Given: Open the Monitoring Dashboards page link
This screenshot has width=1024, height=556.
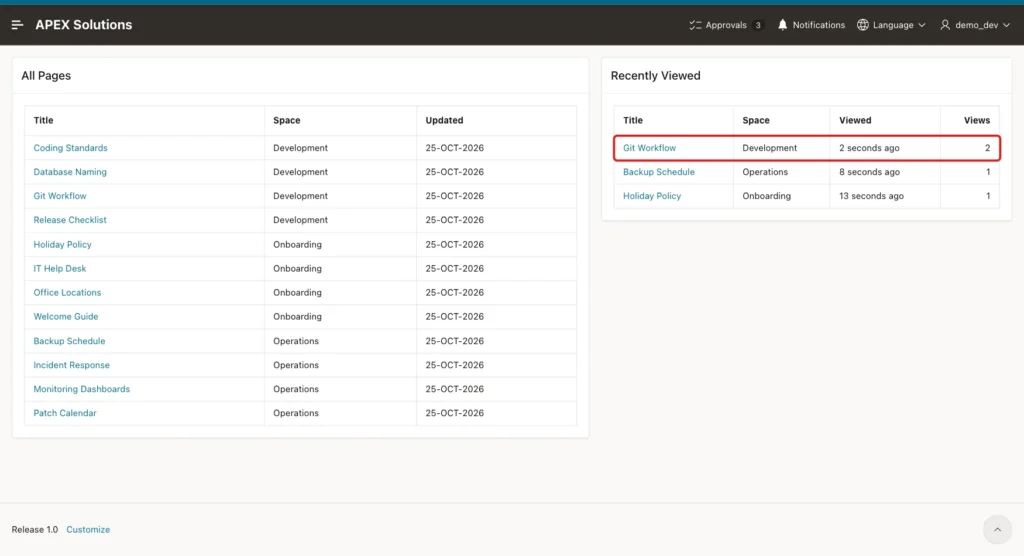Looking at the screenshot, I should (82, 389).
